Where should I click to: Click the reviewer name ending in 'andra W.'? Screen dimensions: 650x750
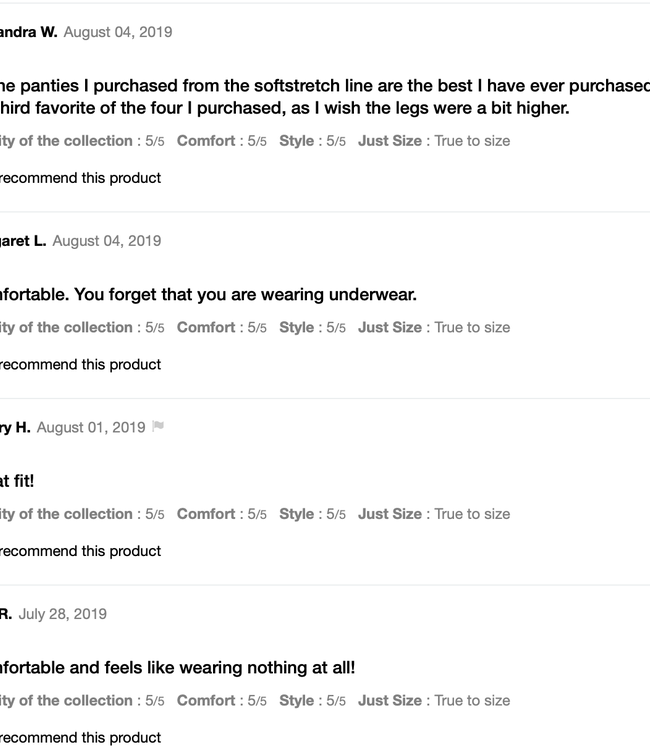click(28, 32)
